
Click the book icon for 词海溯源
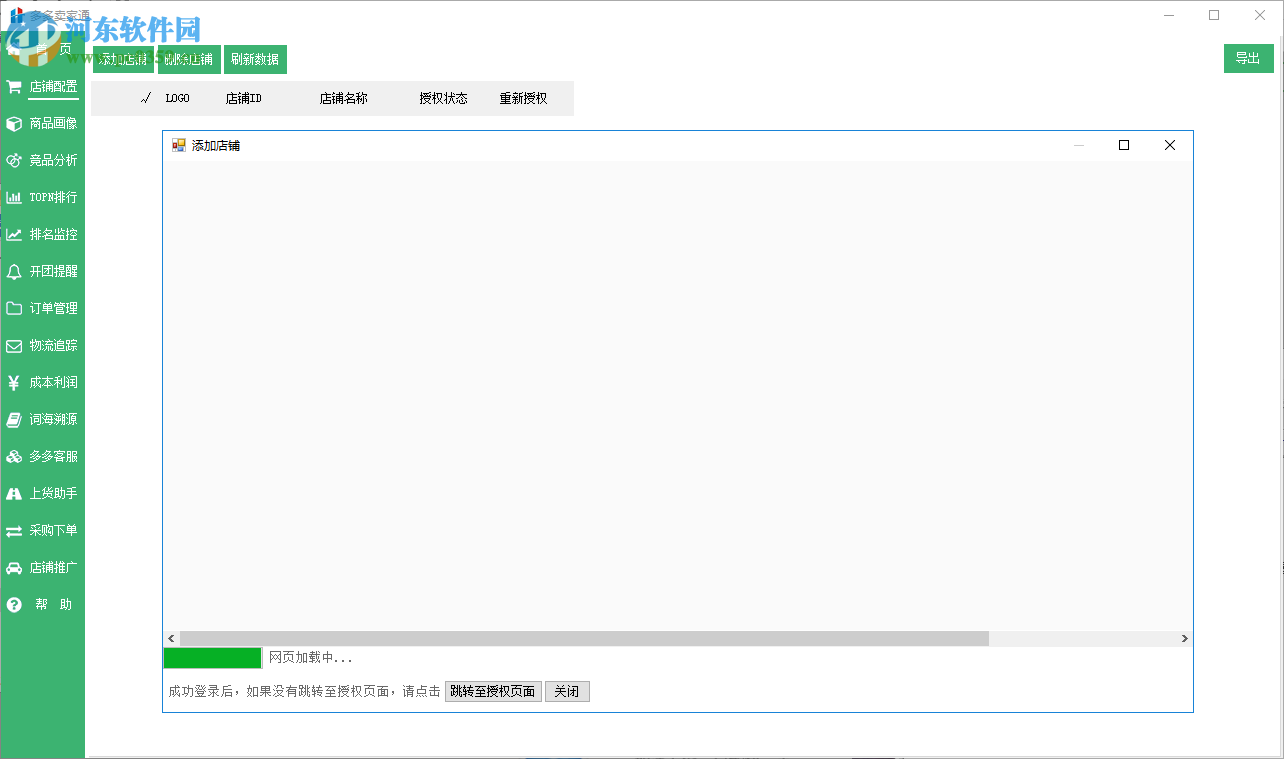pyautogui.click(x=14, y=420)
